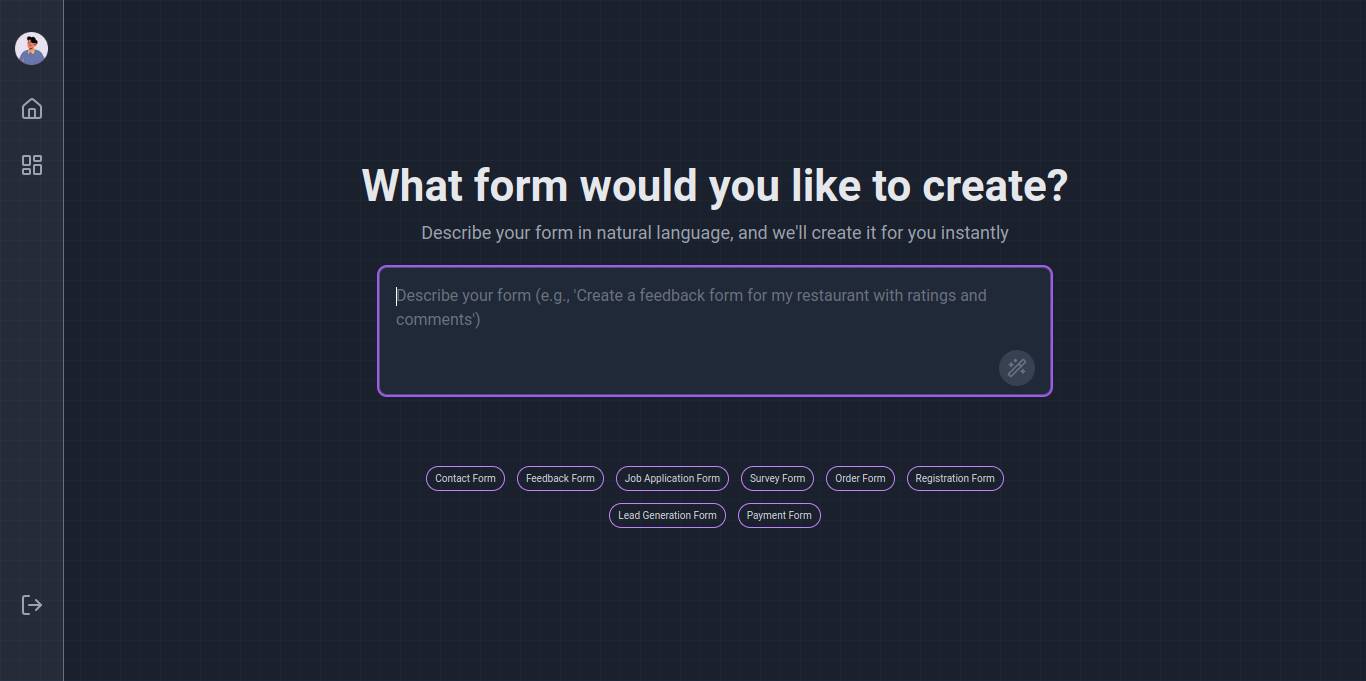This screenshot has height=681, width=1366.
Task: Select the Lead Generation Form chip
Action: coord(667,516)
